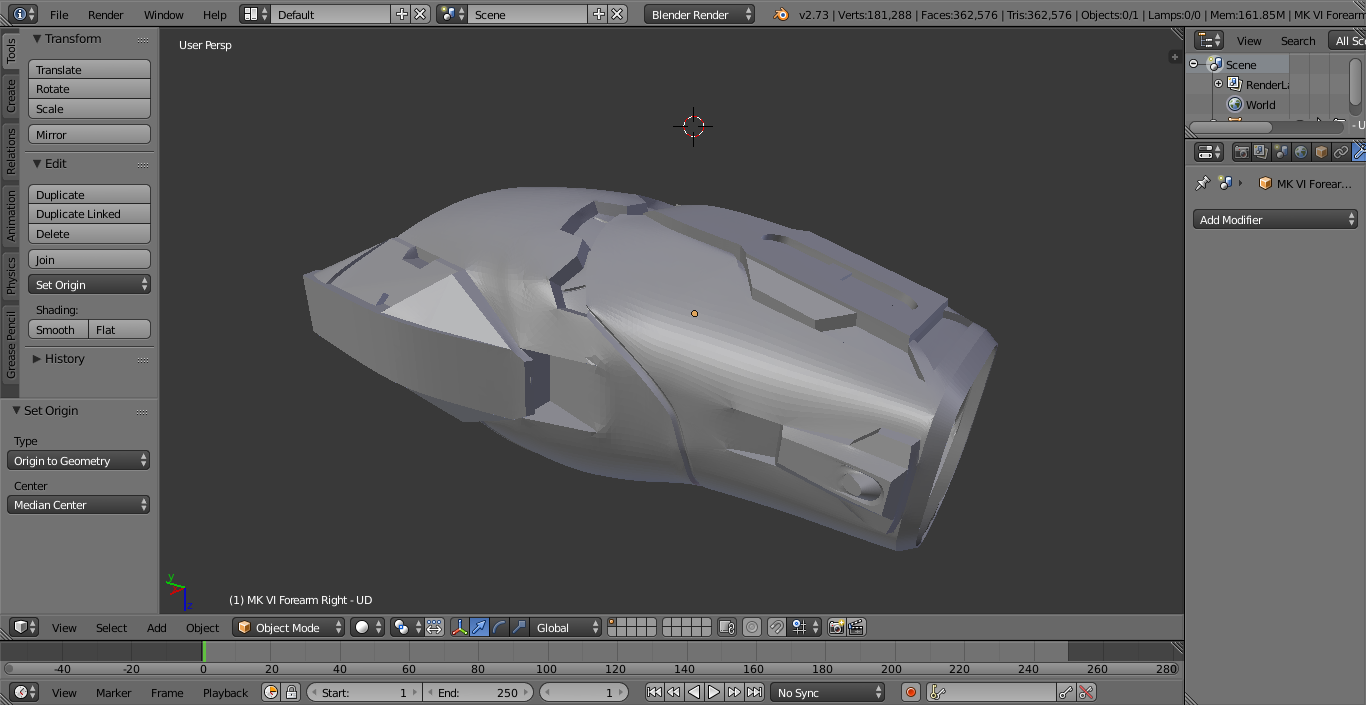Click the OpenGL render animation clapperboard icon
1366x705 pixels.
(856, 627)
